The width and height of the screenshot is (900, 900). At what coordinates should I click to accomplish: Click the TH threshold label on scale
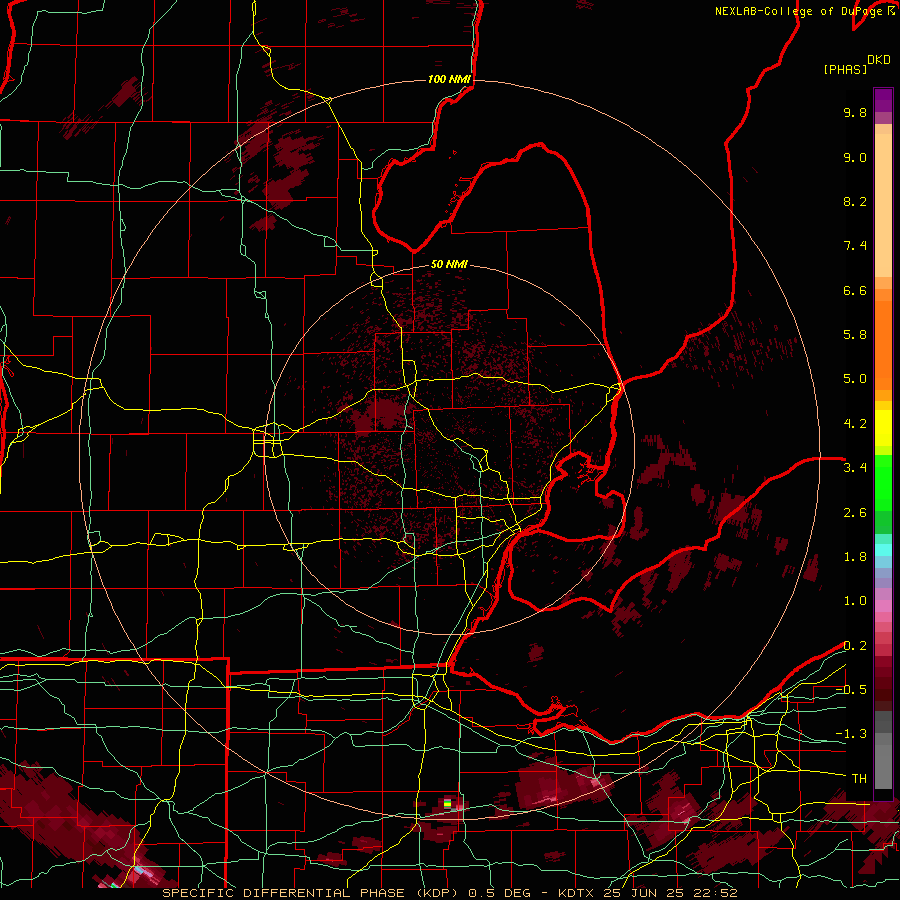(x=859, y=779)
